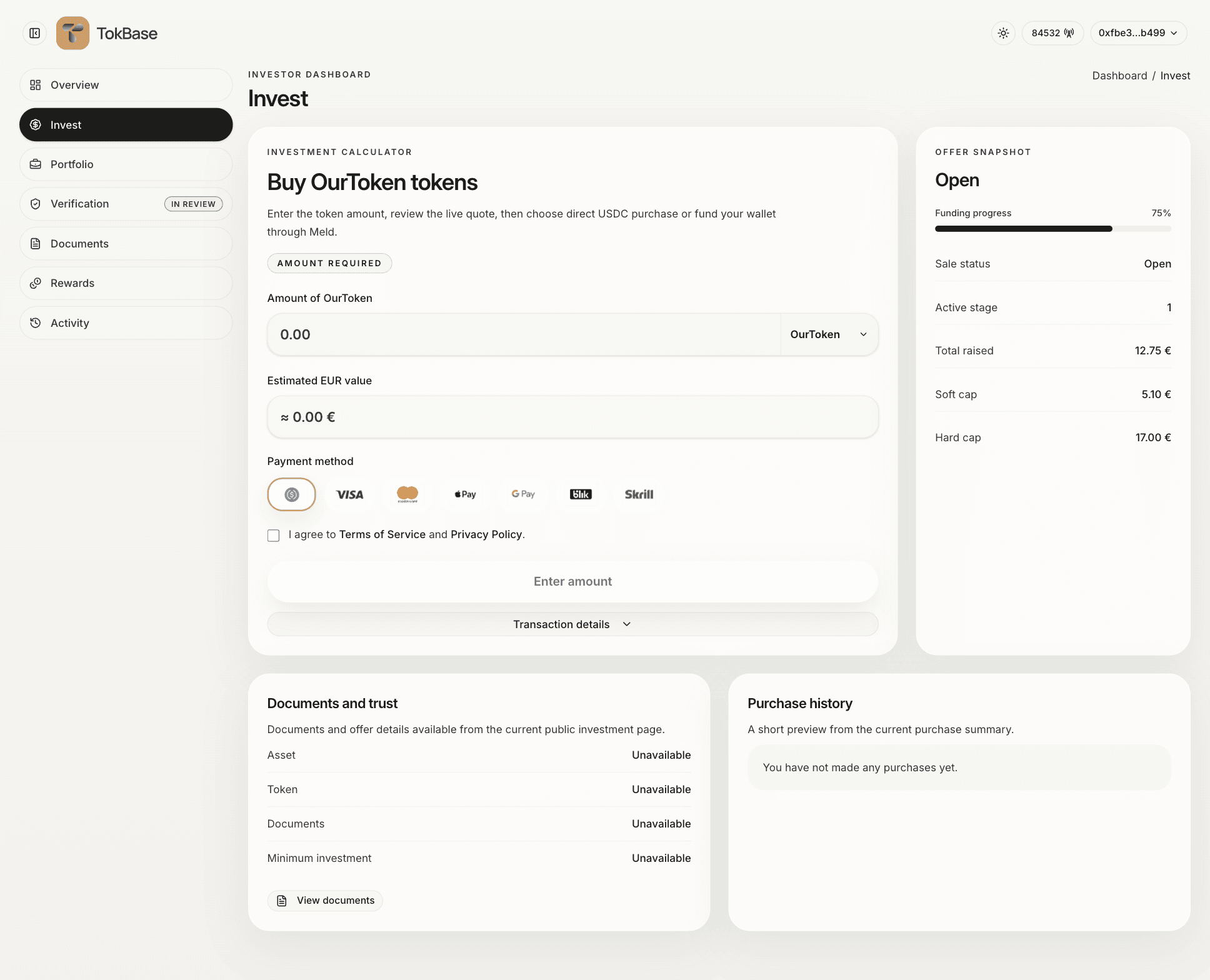Viewport: 1210px width, 980px height.
Task: Open Documents in sidebar
Action: pos(126,244)
